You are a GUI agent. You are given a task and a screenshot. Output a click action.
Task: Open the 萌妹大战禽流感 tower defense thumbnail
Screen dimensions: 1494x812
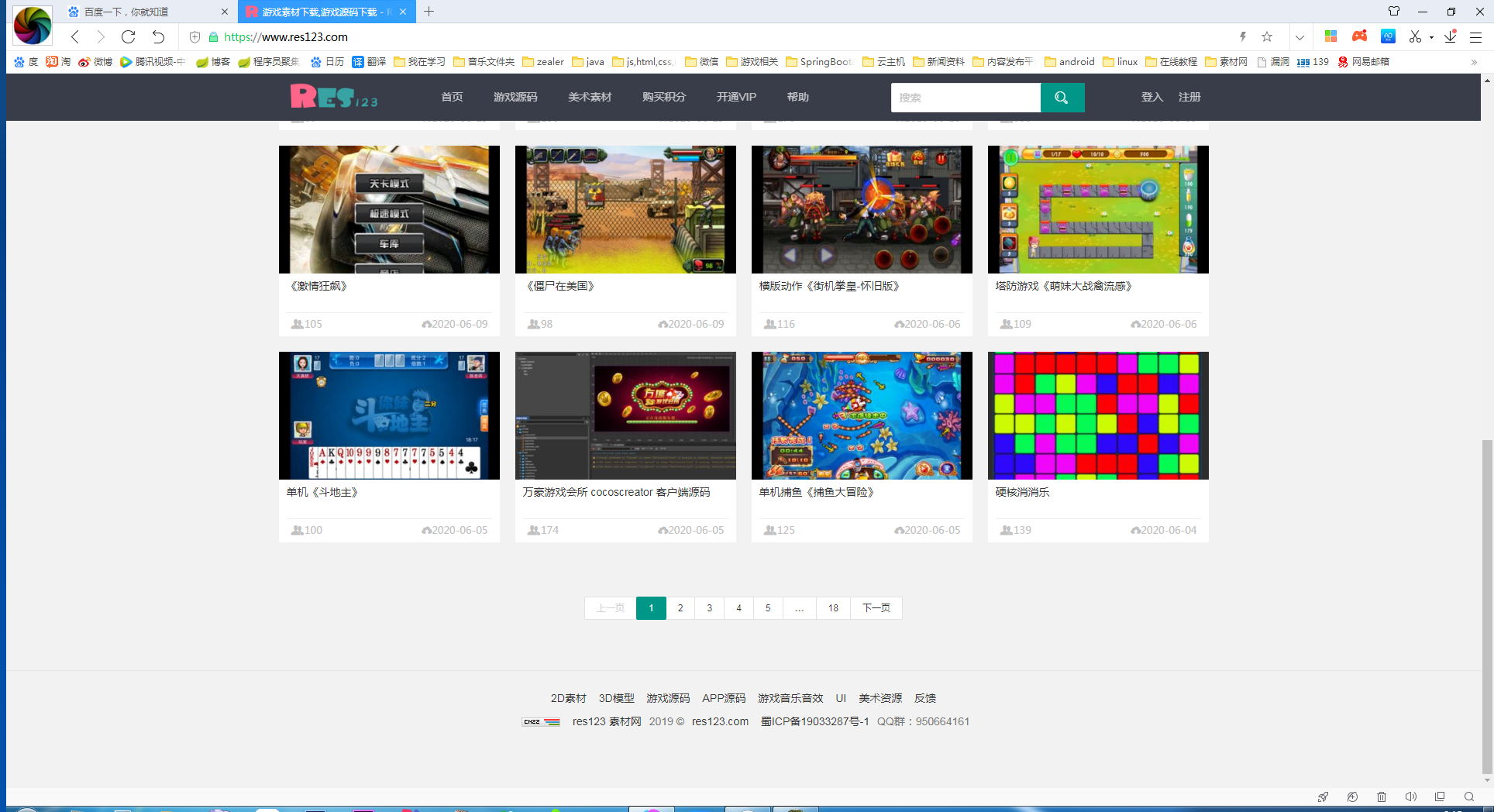tap(1098, 209)
